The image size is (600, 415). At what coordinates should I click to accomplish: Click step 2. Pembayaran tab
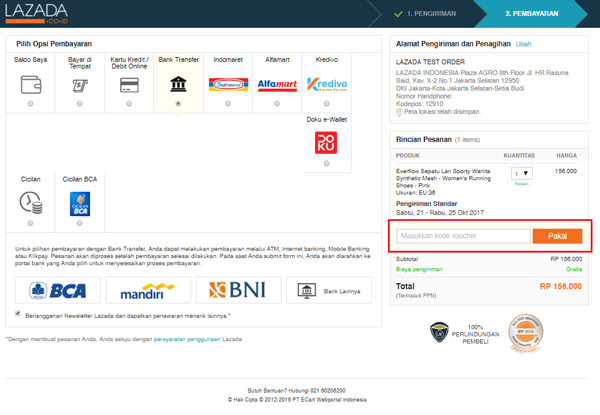532,14
